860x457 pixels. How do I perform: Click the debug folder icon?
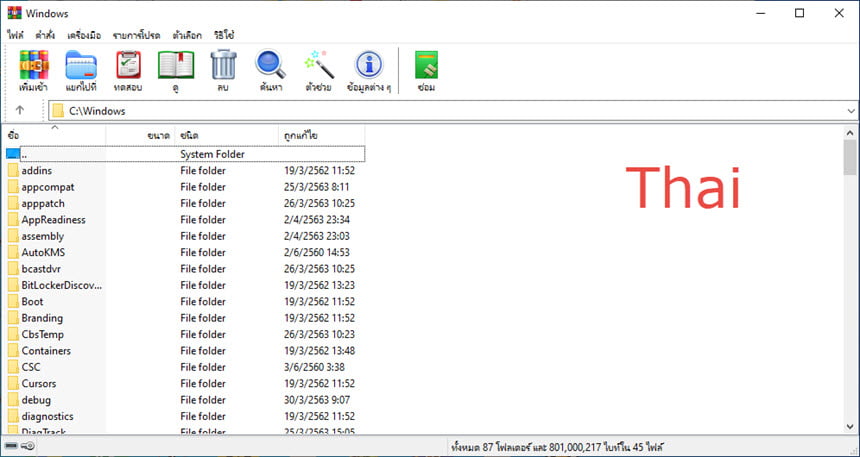(13, 400)
